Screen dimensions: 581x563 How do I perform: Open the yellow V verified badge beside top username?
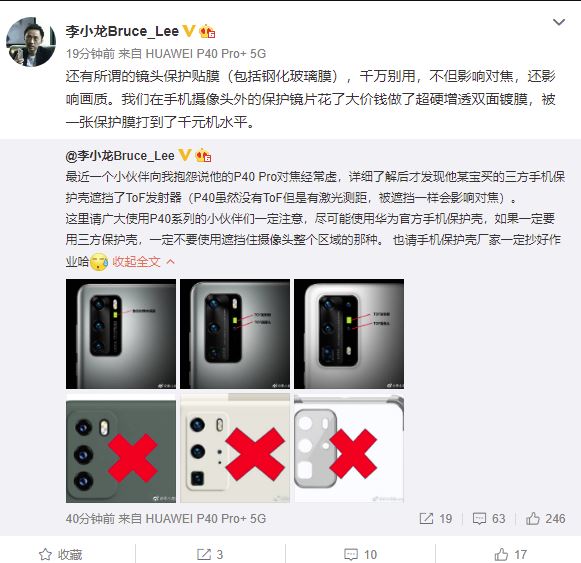point(189,31)
